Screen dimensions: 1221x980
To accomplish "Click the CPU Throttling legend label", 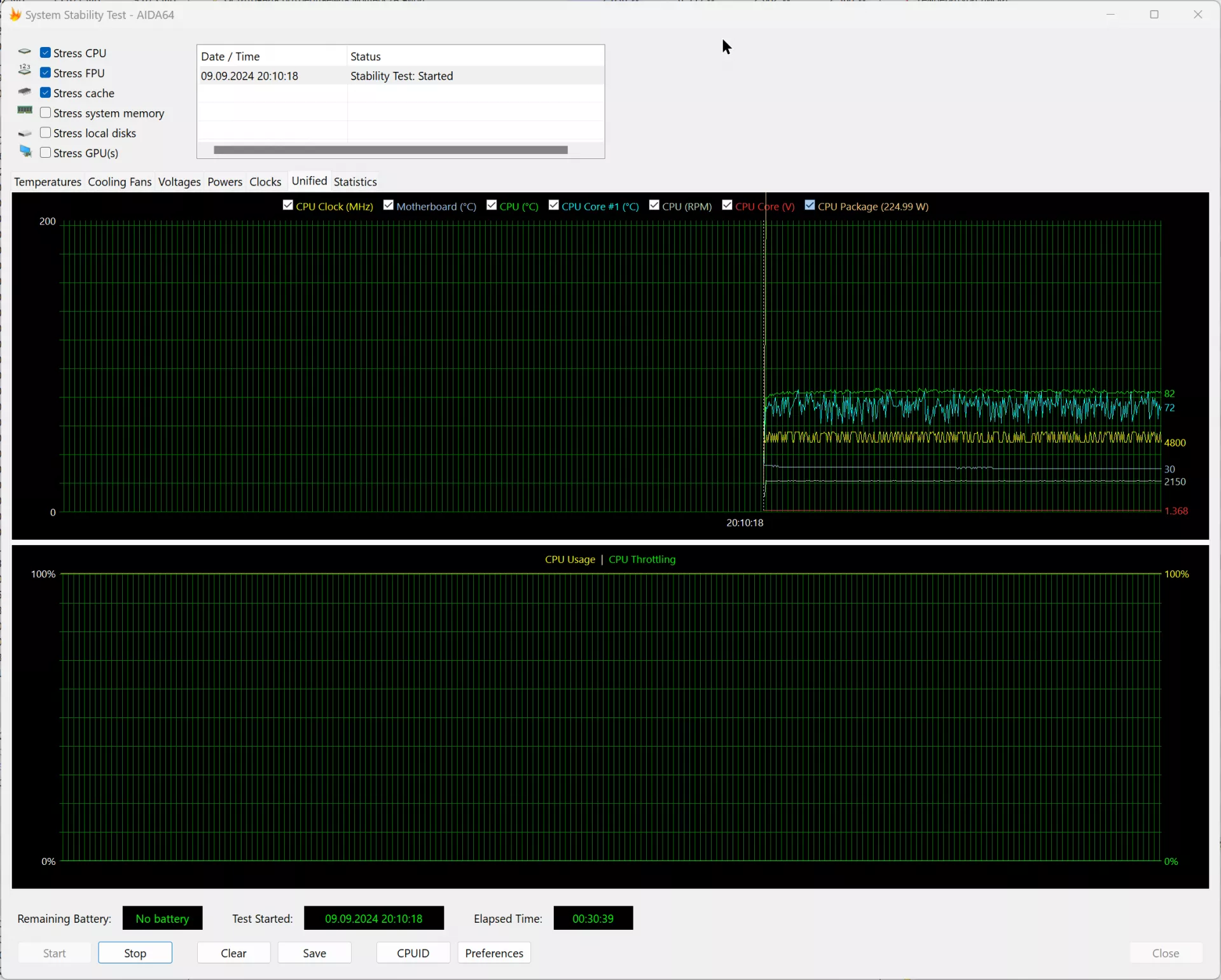I will point(642,559).
